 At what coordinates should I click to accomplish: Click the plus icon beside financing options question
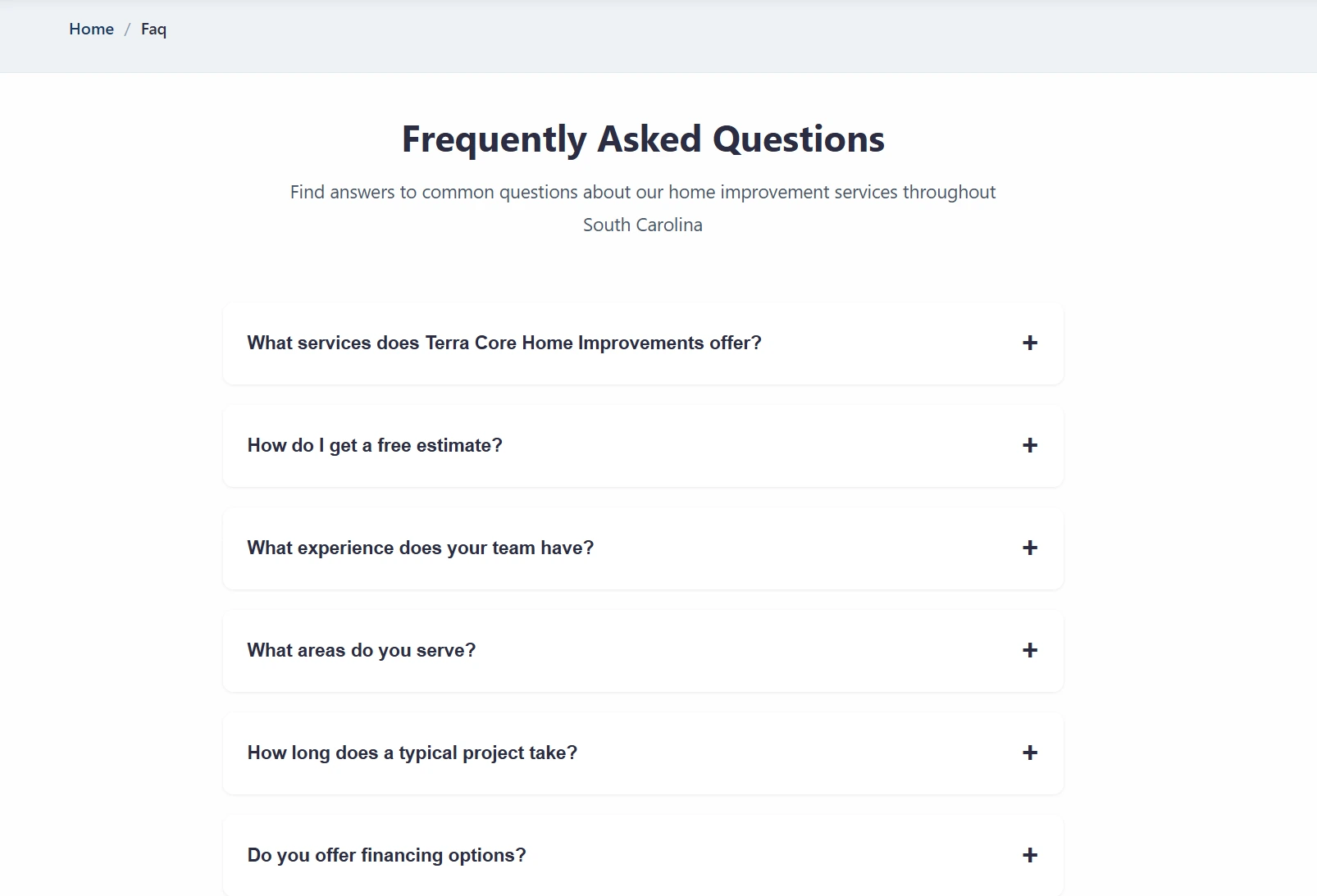point(1030,856)
